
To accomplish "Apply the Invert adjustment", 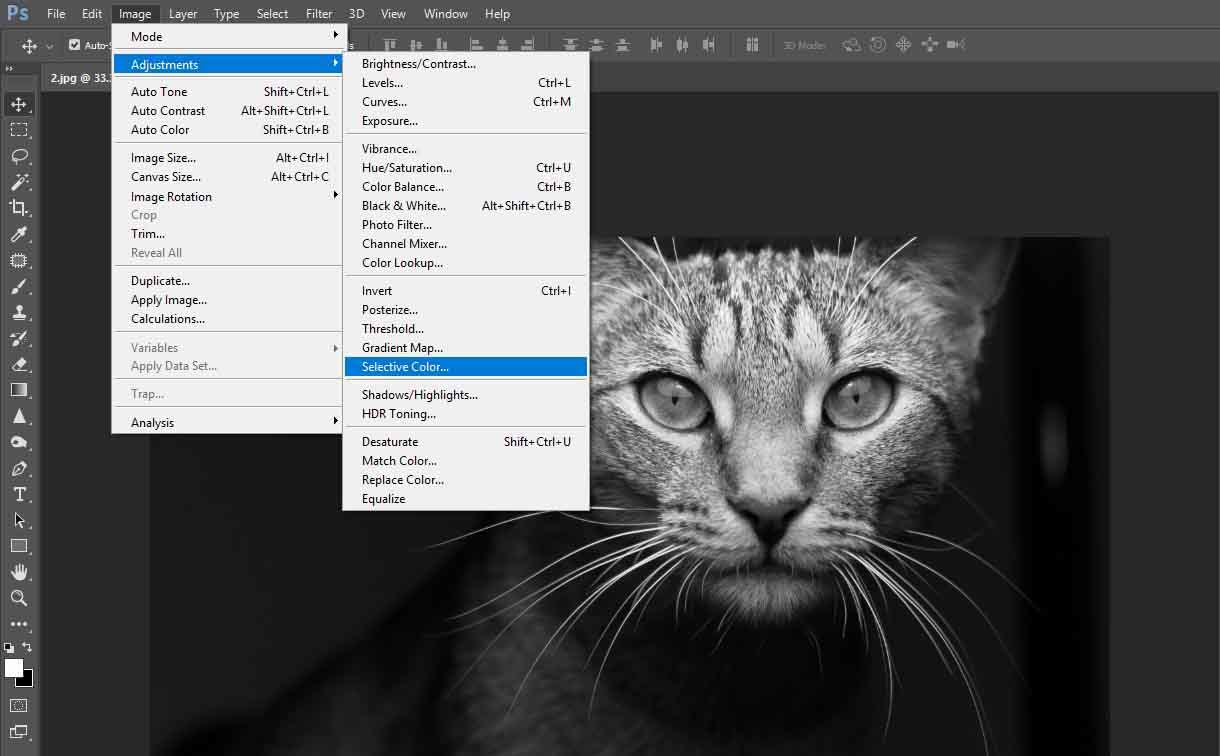I will click(466, 291).
